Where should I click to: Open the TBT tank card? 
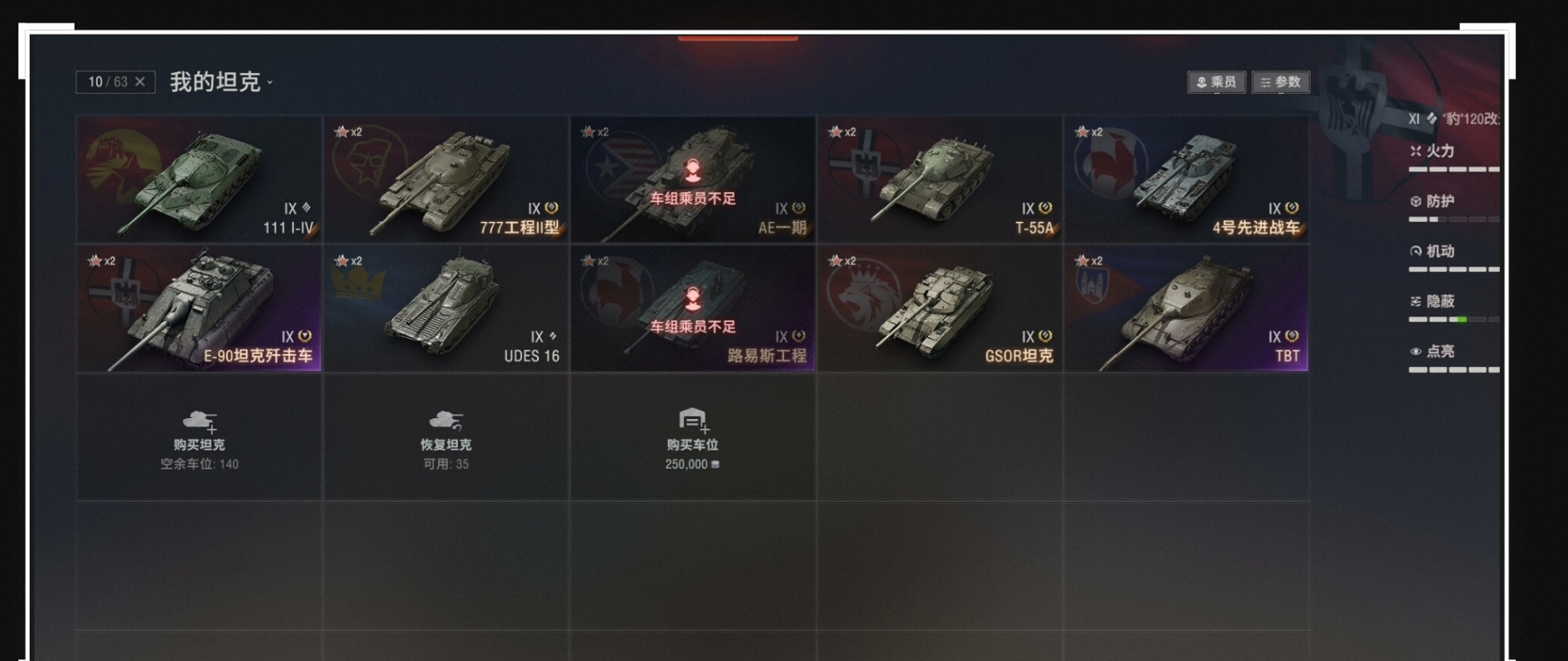pyautogui.click(x=1187, y=308)
